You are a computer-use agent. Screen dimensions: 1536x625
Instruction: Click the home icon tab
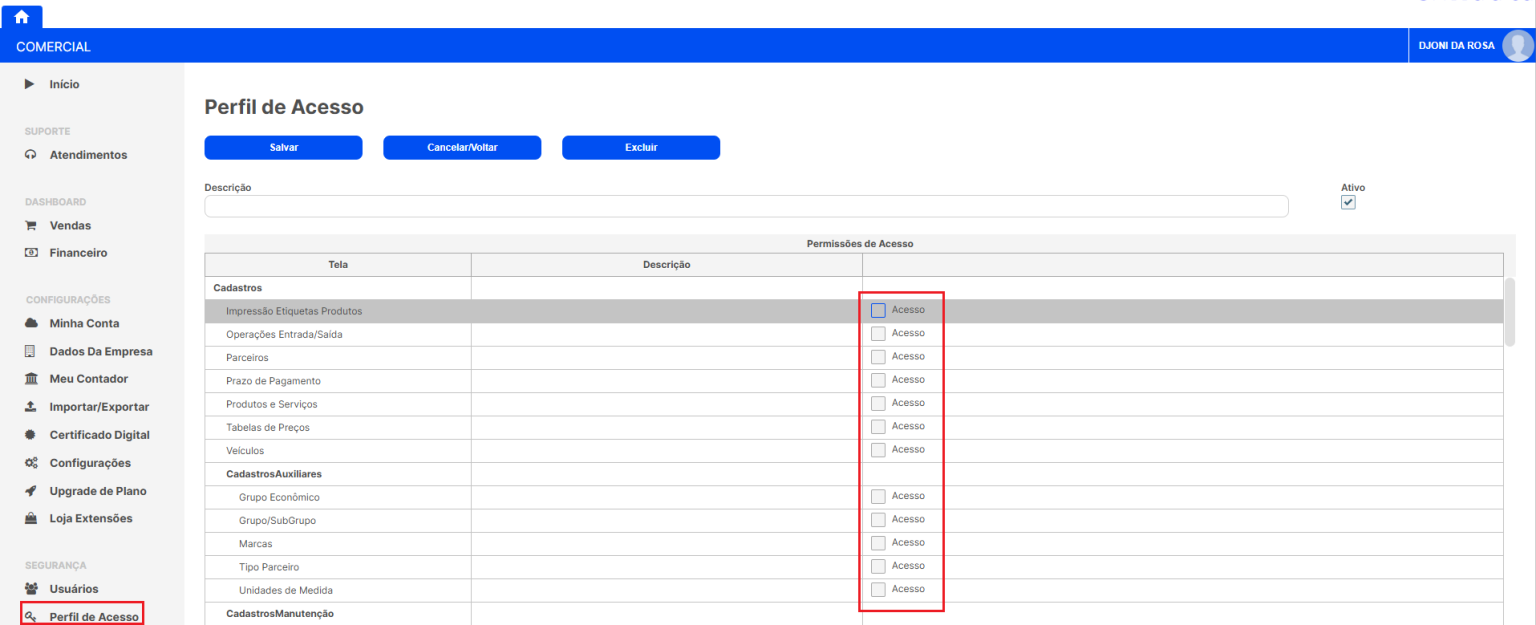point(22,17)
